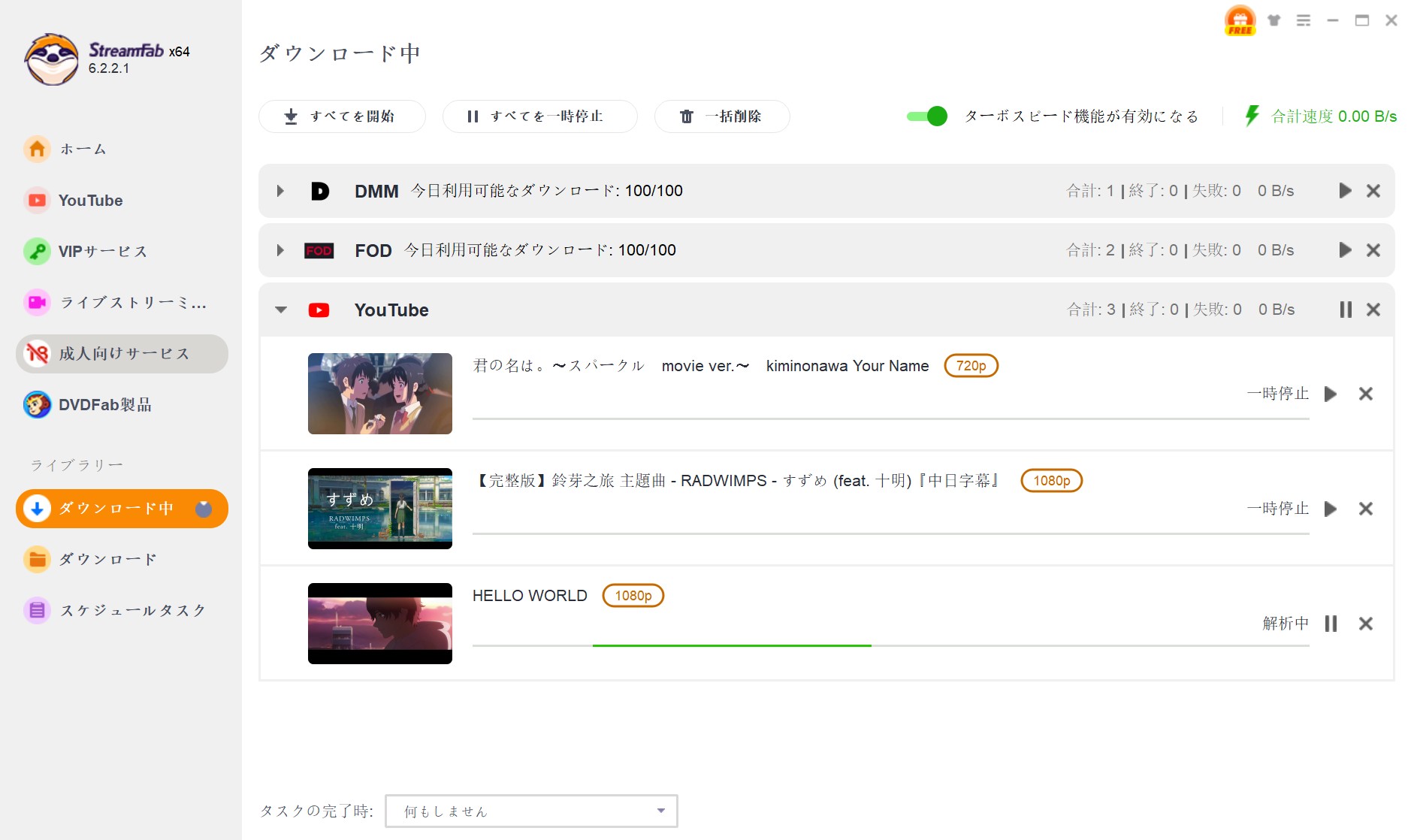Select 成人向けサービス in sidebar
This screenshot has height=840, width=1414.
[x=122, y=353]
